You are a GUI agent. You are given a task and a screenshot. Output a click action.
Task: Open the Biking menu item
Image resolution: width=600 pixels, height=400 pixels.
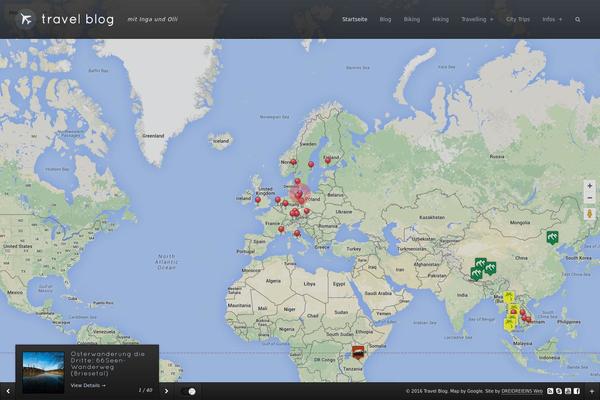click(x=412, y=20)
